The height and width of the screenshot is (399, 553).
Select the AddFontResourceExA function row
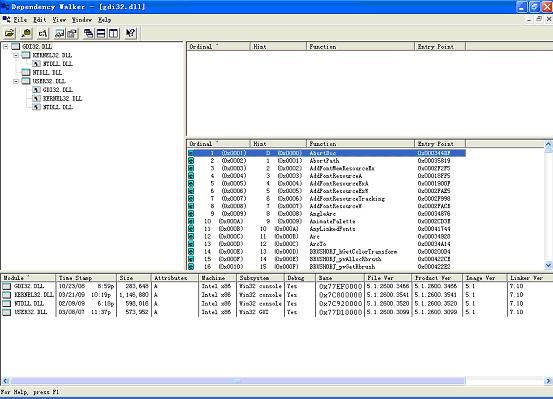coord(327,183)
